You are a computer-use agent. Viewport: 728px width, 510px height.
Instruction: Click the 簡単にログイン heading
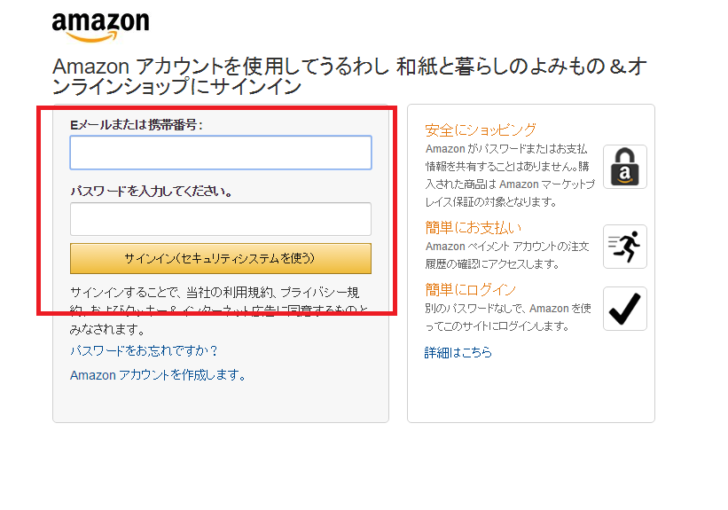click(471, 290)
